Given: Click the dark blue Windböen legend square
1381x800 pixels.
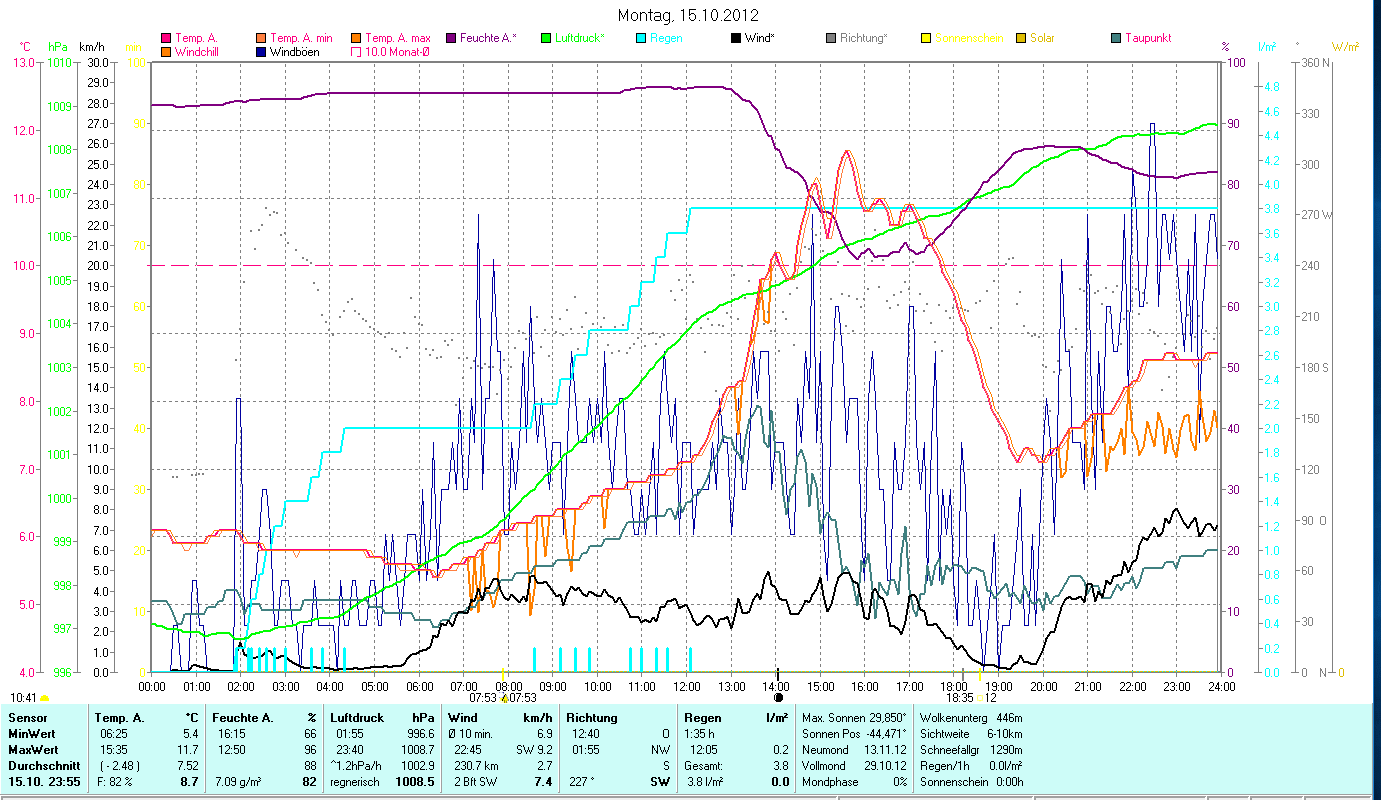Looking at the screenshot, I should (262, 52).
